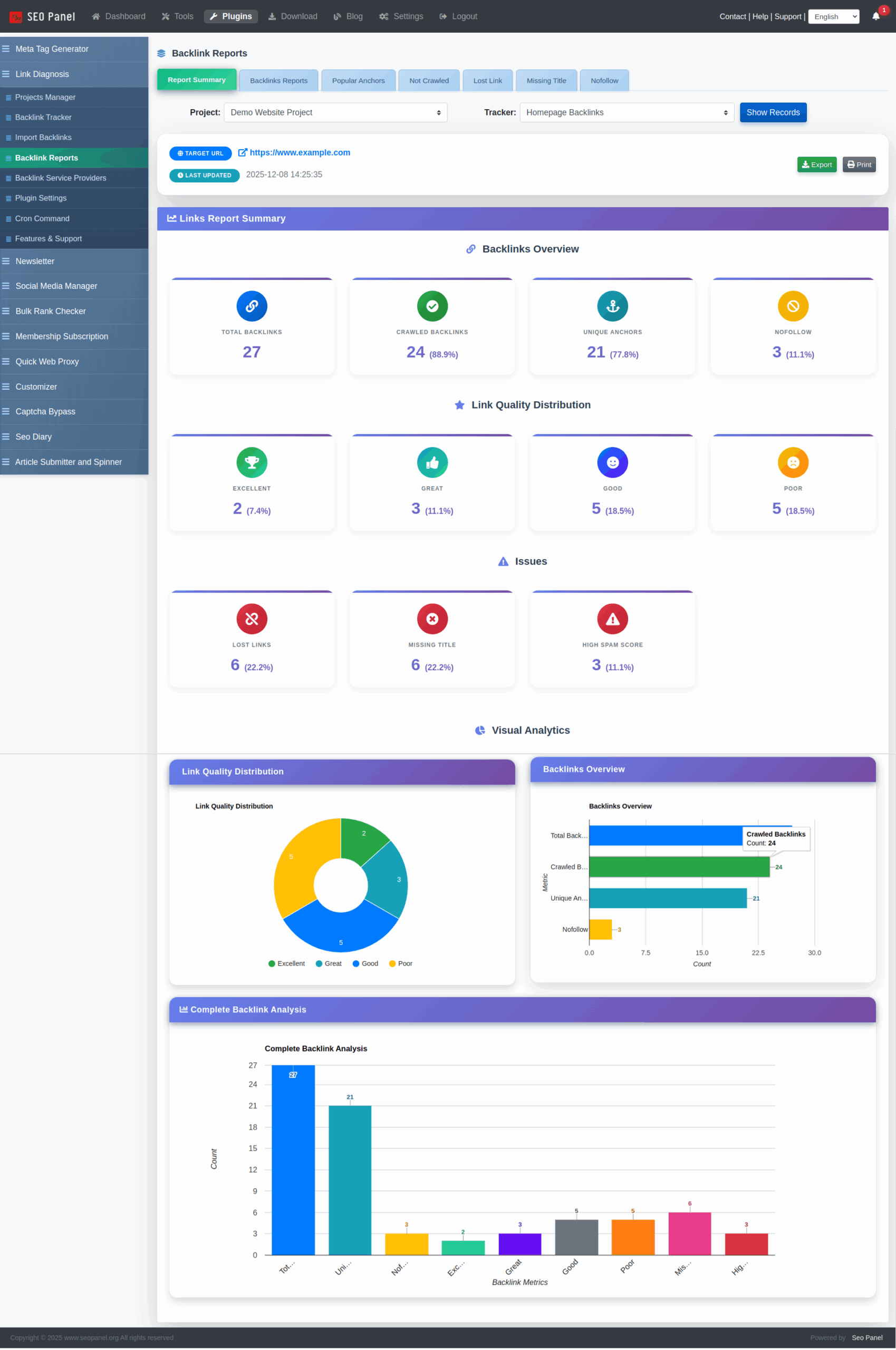Click the SEO Panel logo

pyautogui.click(x=42, y=16)
